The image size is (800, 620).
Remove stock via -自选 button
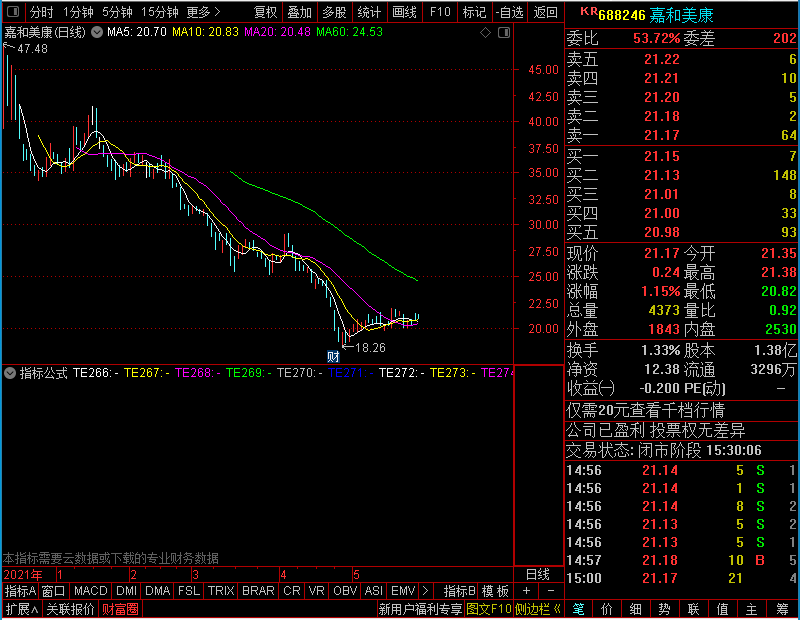coord(510,12)
